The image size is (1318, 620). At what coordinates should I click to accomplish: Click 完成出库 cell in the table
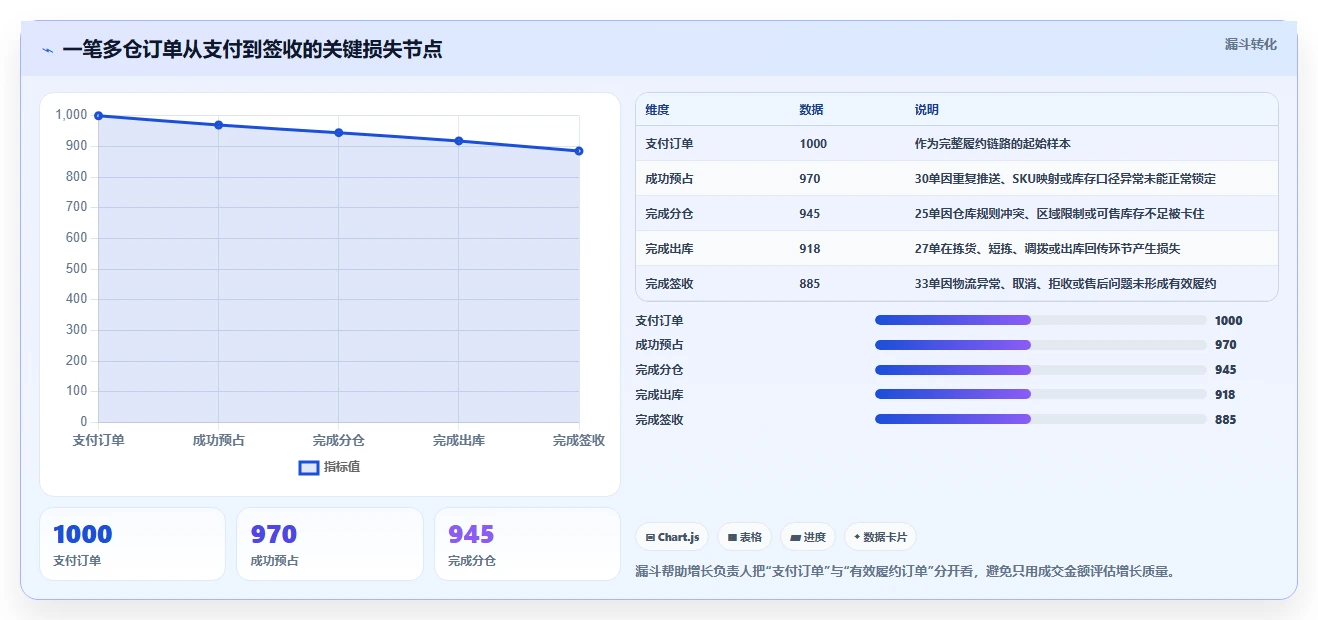tap(669, 249)
